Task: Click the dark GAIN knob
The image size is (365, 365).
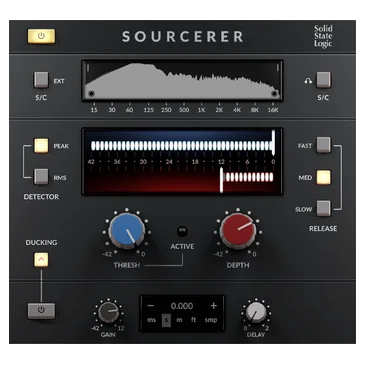Action: (108, 312)
